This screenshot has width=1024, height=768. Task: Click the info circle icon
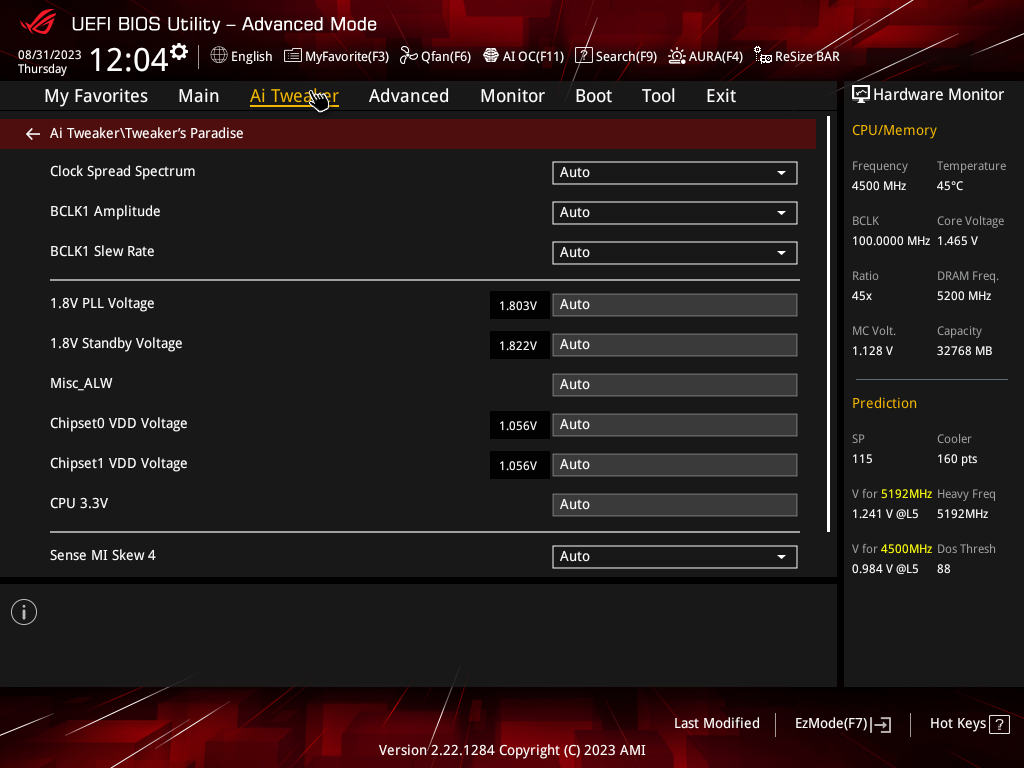tap(24, 612)
